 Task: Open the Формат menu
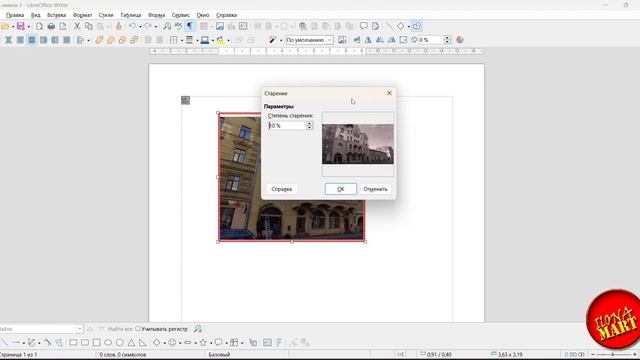pyautogui.click(x=82, y=15)
